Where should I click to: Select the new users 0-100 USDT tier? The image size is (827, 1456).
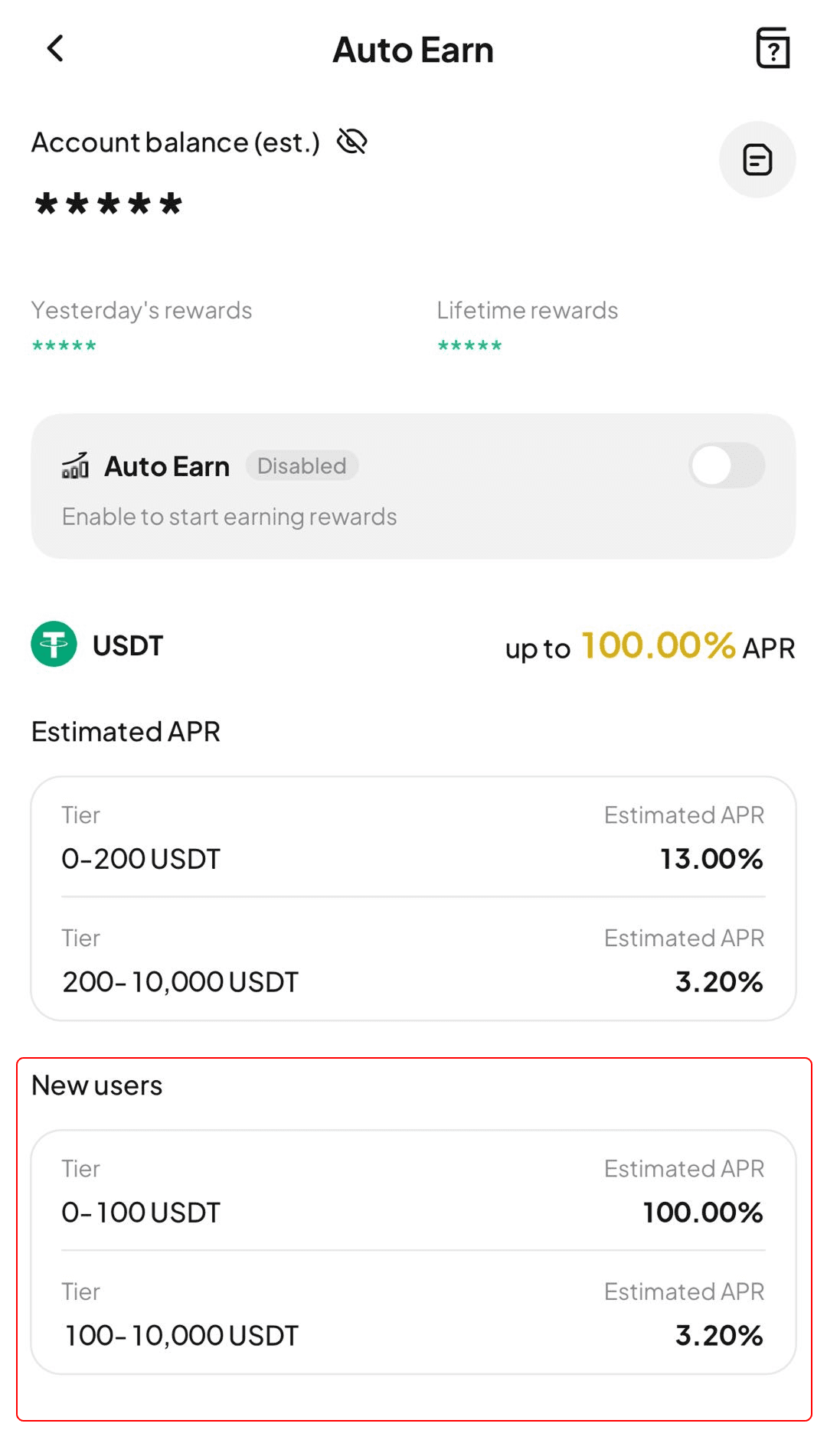pyautogui.click(x=413, y=1192)
